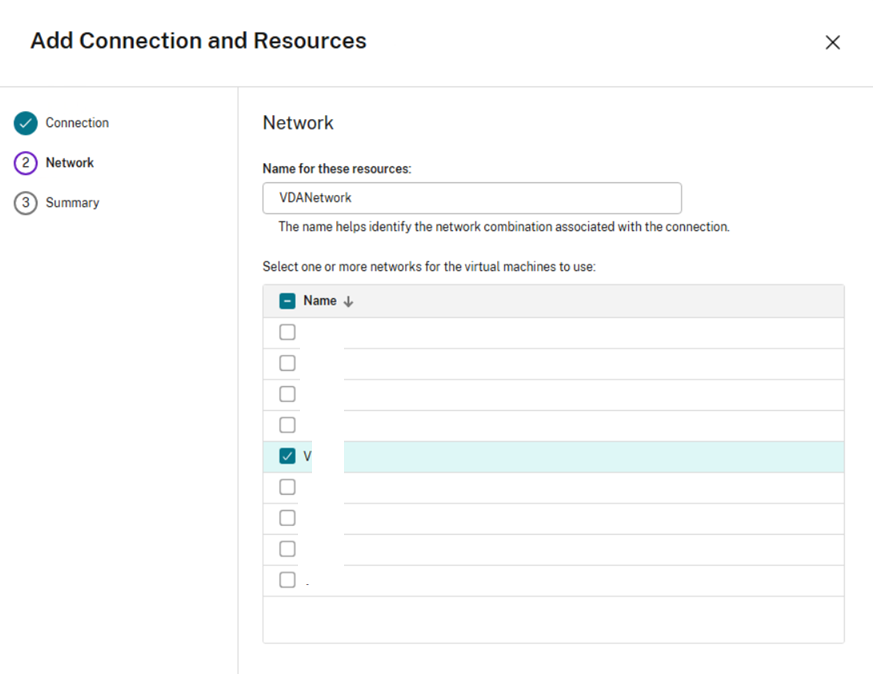Go back to the Connection step label
Image resolution: width=873 pixels, height=674 pixels.
click(x=77, y=123)
